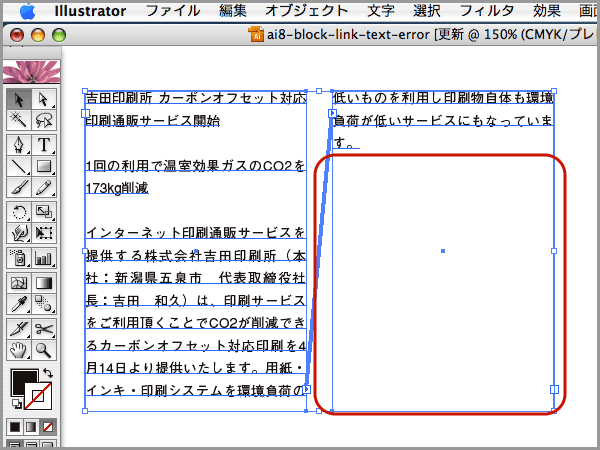Click the text '月14日より提供いたします。用紙・'
The height and width of the screenshot is (450, 600).
point(196,368)
